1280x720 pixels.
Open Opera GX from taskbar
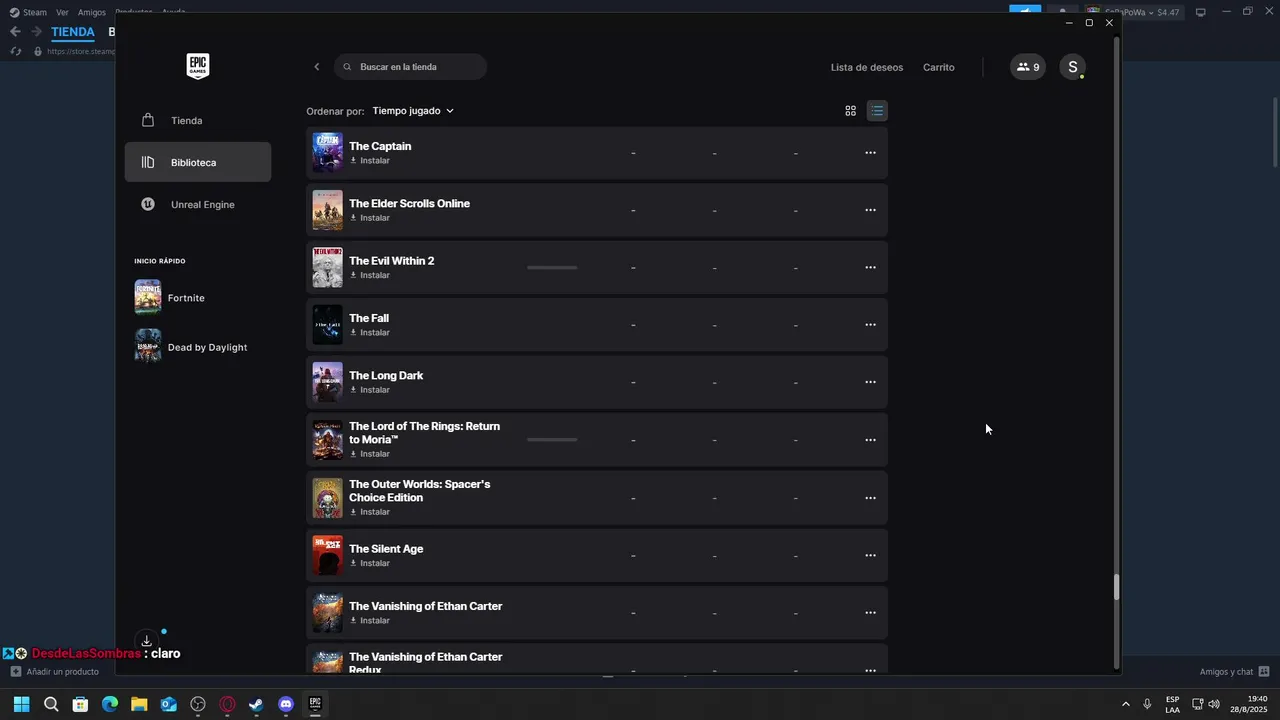(227, 704)
